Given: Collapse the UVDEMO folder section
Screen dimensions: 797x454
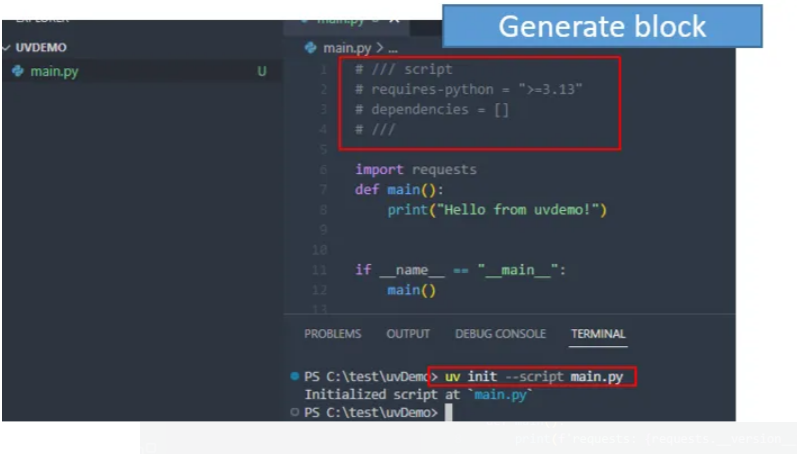Looking at the screenshot, I should pos(8,47).
